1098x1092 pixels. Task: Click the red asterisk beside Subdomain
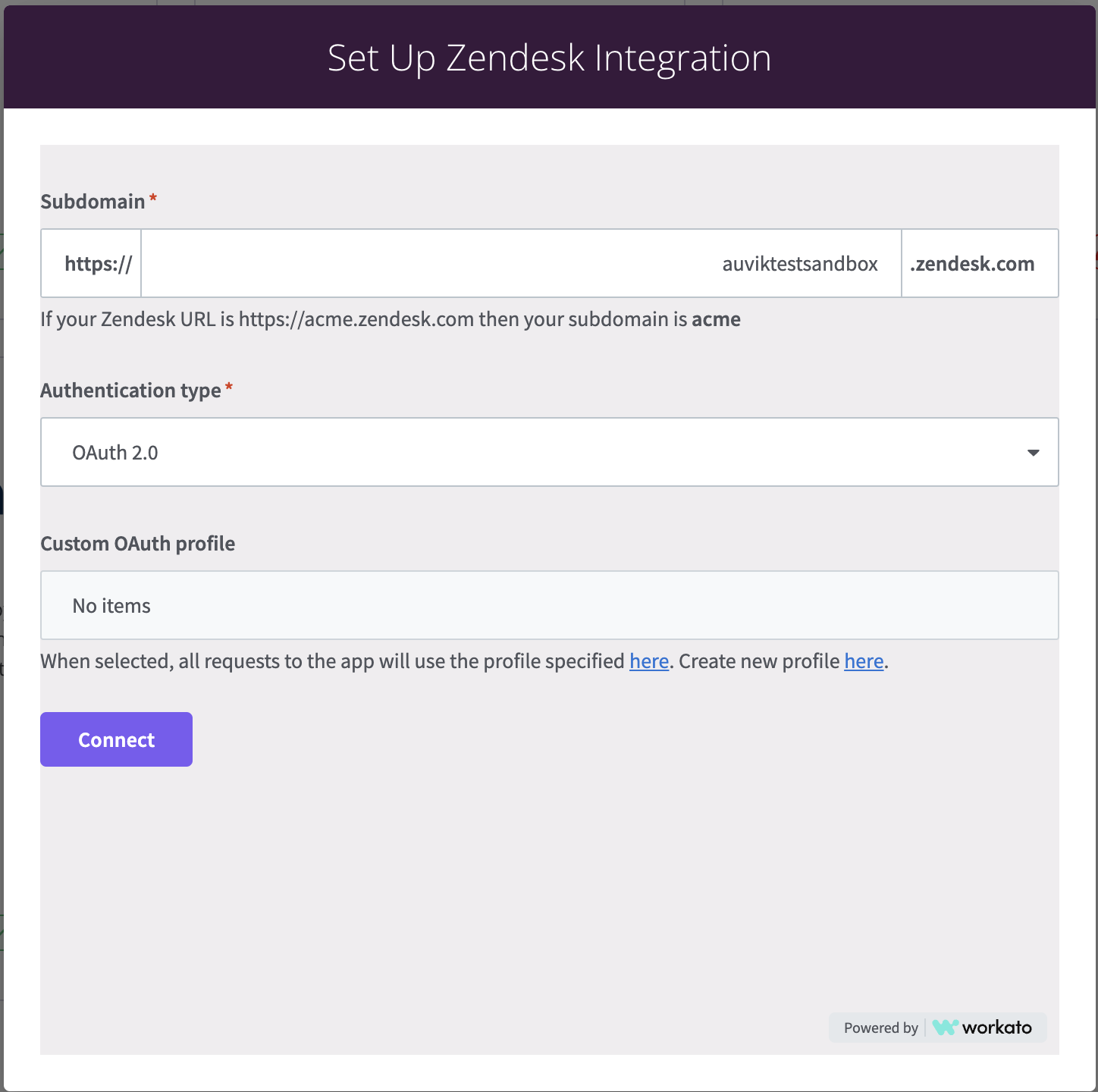tap(153, 199)
